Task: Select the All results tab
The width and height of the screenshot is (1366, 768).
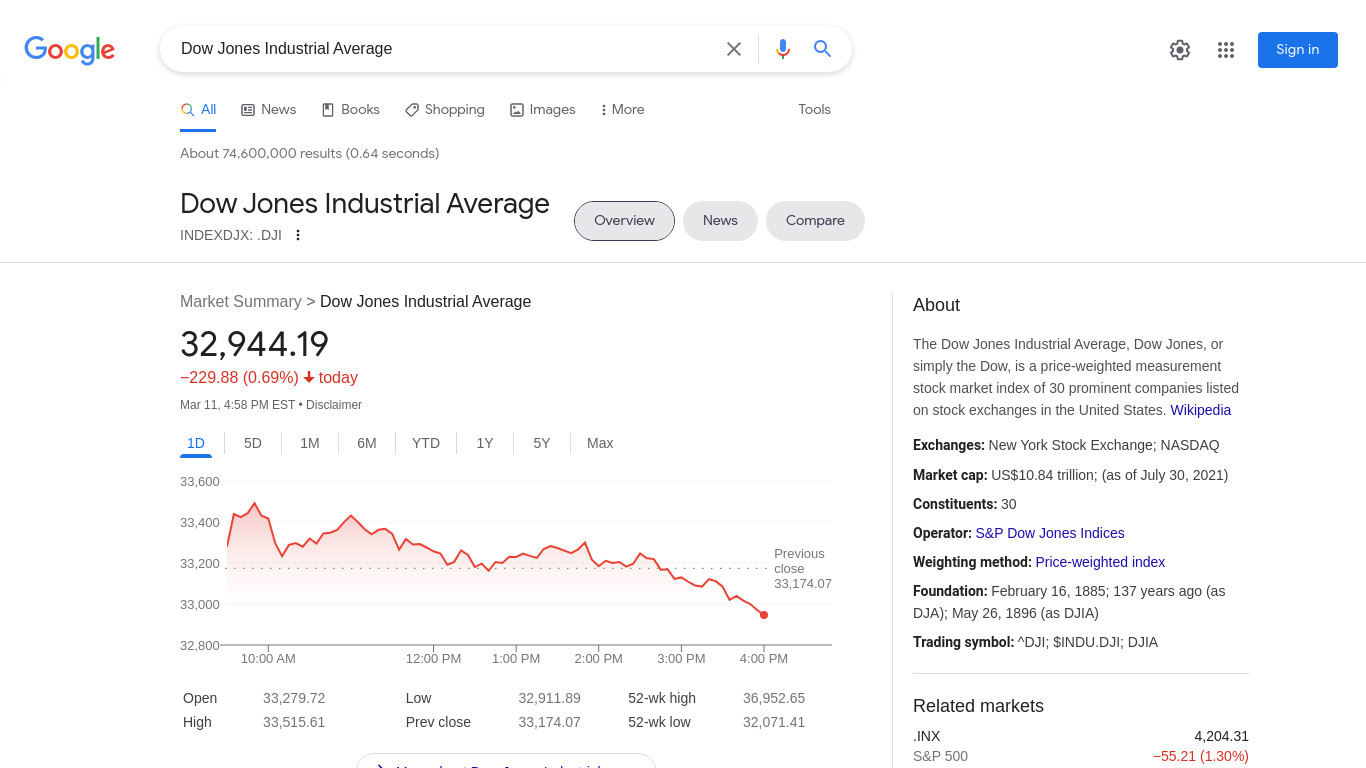Action: pyautogui.click(x=198, y=110)
